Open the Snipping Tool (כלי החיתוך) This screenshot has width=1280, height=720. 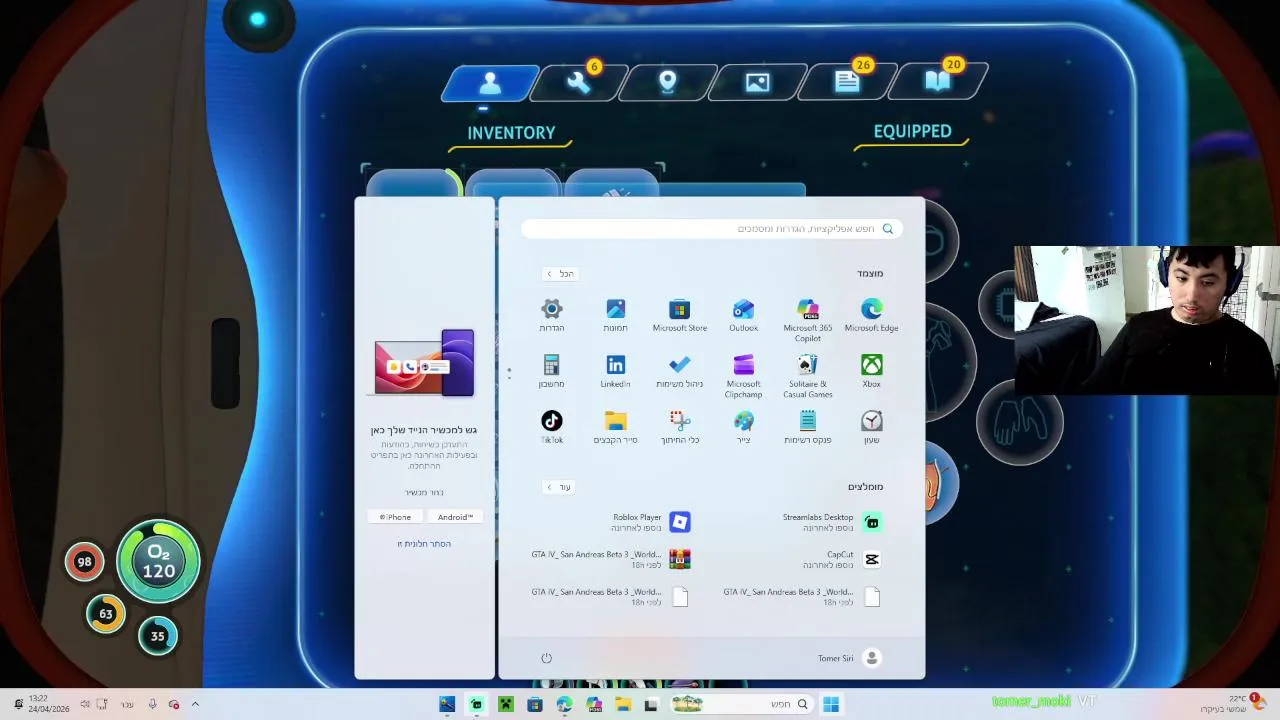pyautogui.click(x=680, y=428)
